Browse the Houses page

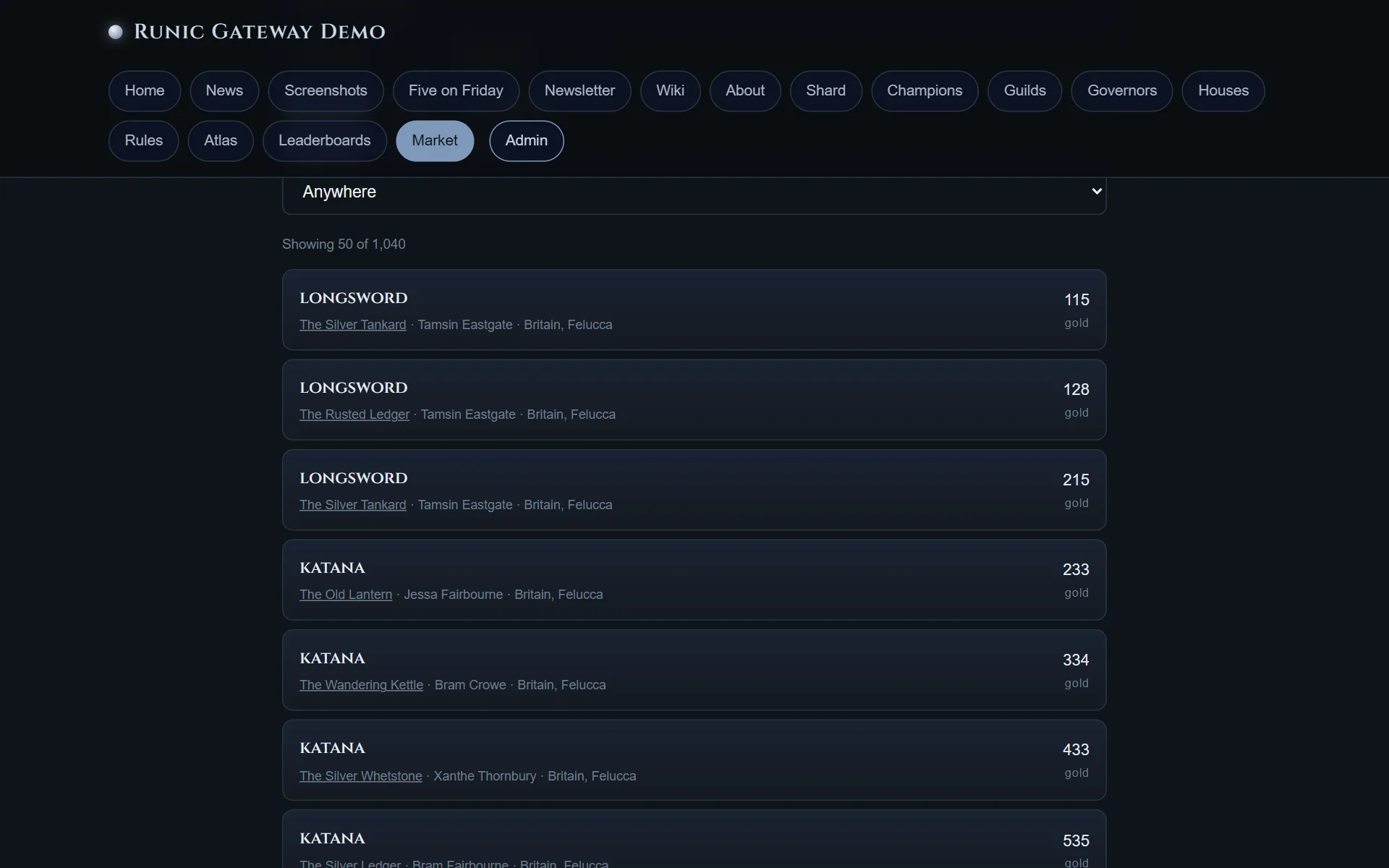pos(1223,91)
